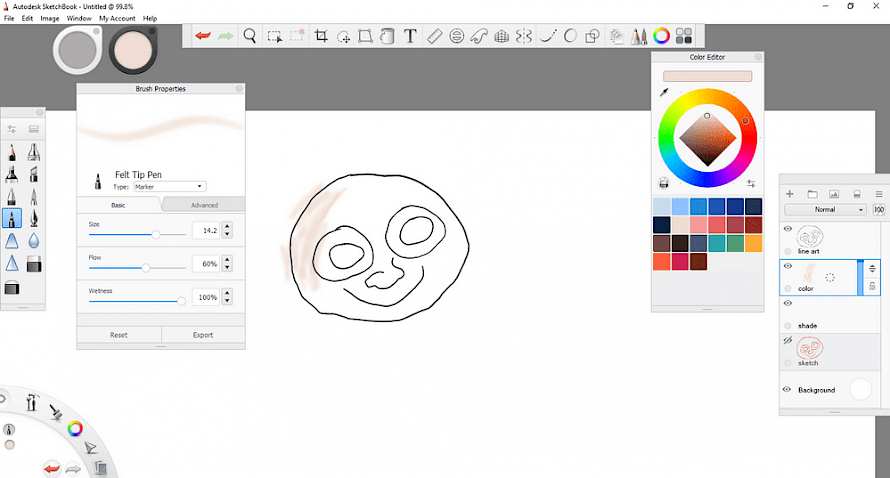Show the hidden sketch layer
This screenshot has width=890, height=478.
(787, 341)
